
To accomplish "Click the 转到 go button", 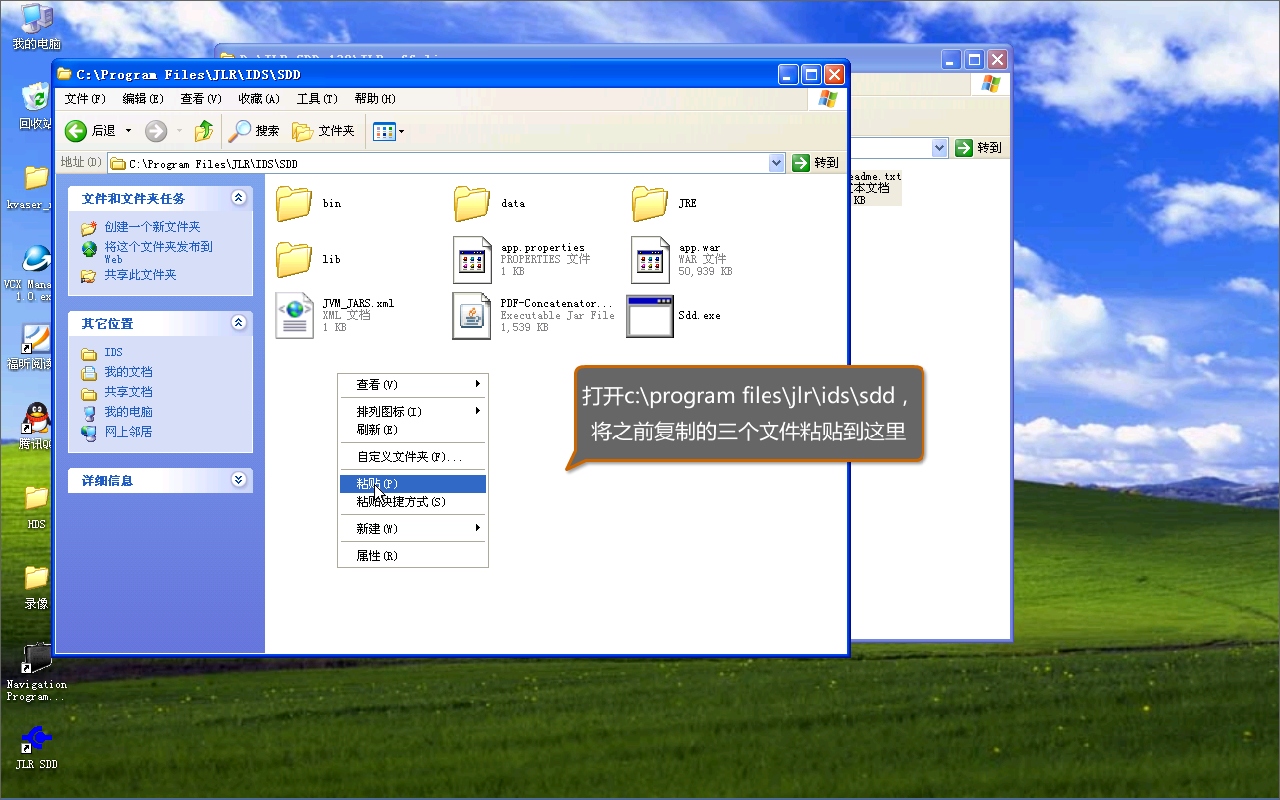I will [x=815, y=163].
